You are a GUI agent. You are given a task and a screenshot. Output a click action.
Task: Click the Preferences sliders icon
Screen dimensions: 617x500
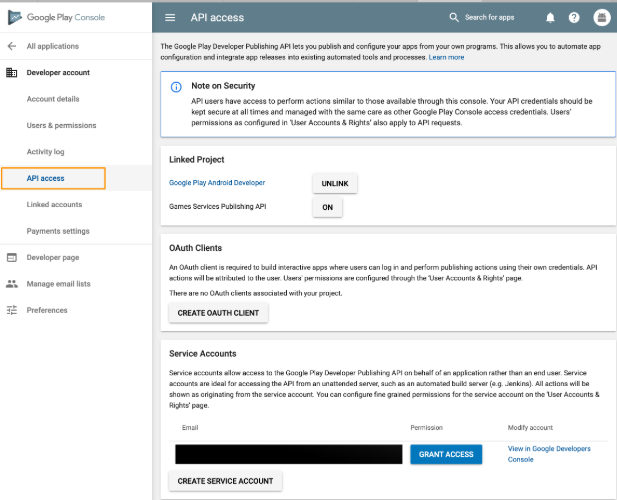(x=12, y=310)
